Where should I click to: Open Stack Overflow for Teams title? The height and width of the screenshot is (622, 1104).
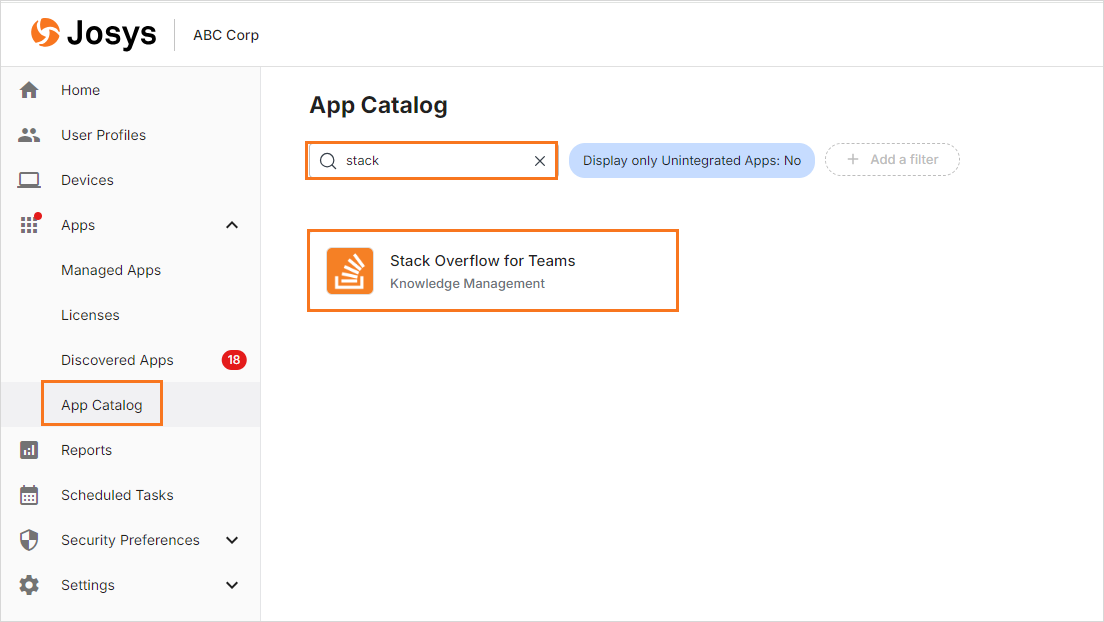(x=482, y=261)
